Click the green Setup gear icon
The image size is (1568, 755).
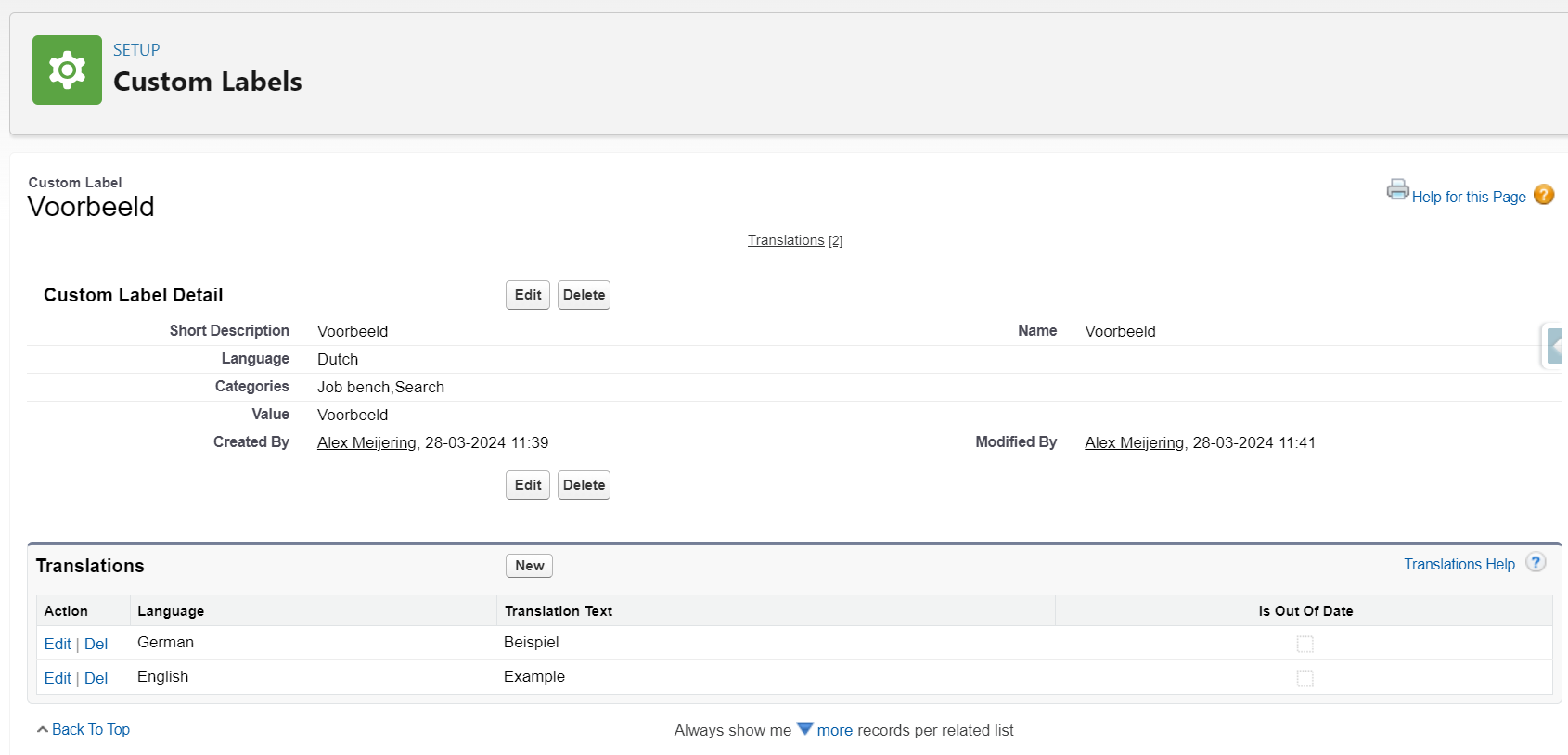67,70
